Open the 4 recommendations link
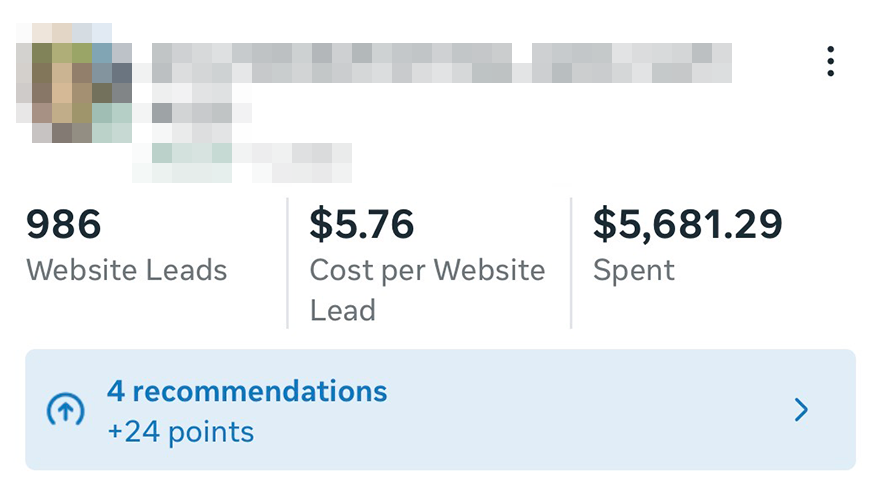The image size is (888, 491). pyautogui.click(x=247, y=390)
